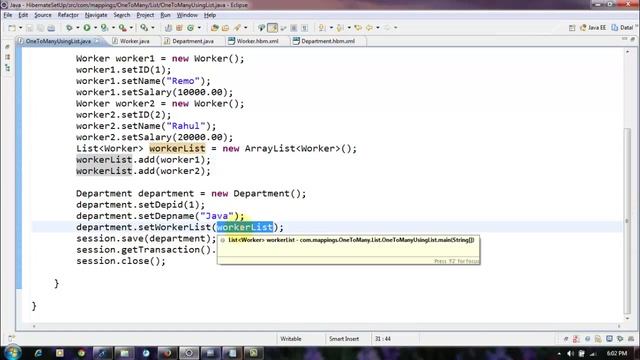Expand the Run configurations dropdown arrow
This screenshot has width=640, height=360.
click(x=96, y=28)
